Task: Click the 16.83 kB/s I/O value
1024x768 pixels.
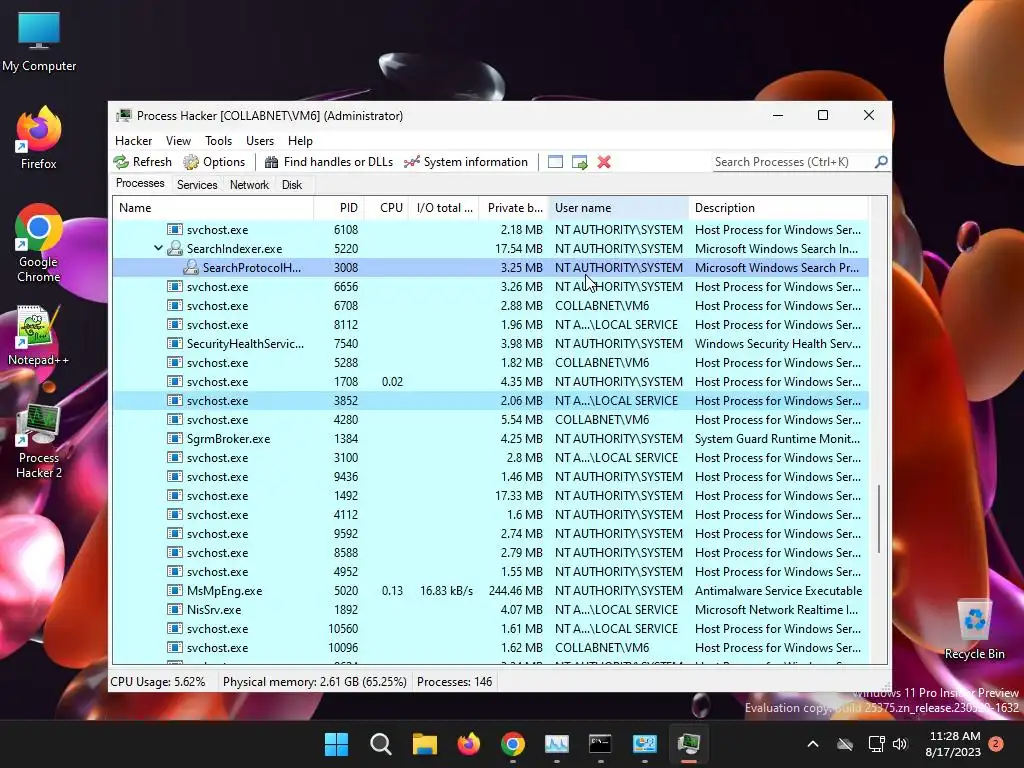Action: pos(446,590)
